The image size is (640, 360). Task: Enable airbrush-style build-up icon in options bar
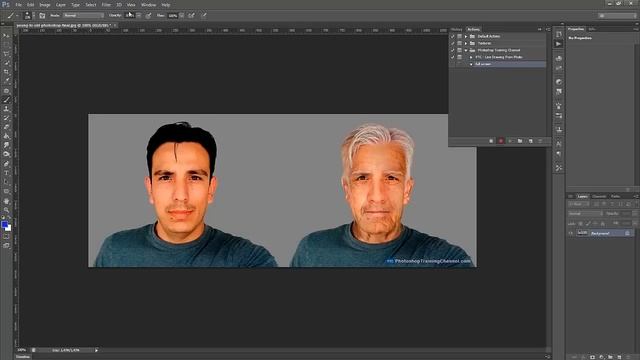[x=191, y=16]
